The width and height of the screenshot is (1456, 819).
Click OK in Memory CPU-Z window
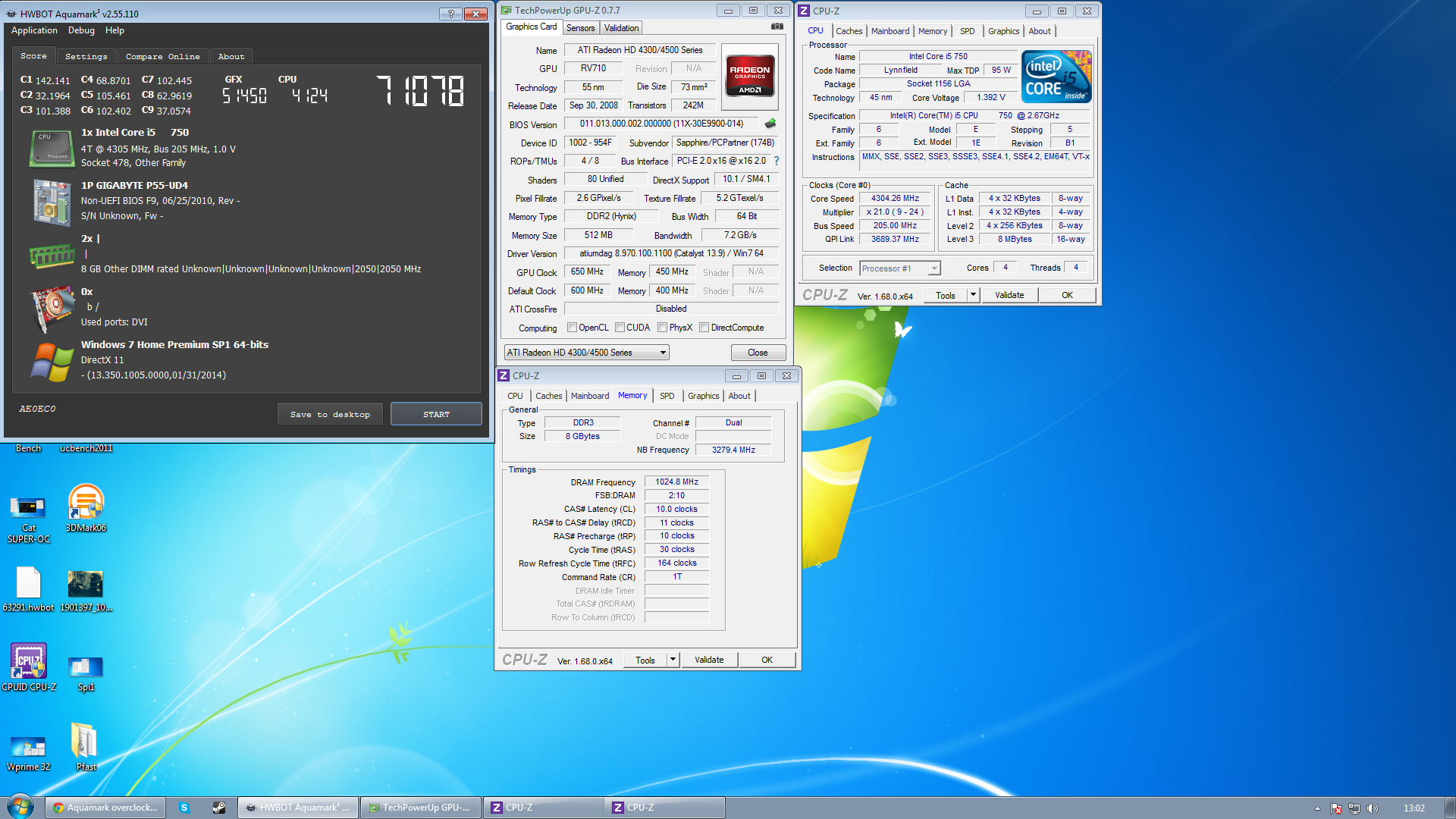point(767,660)
